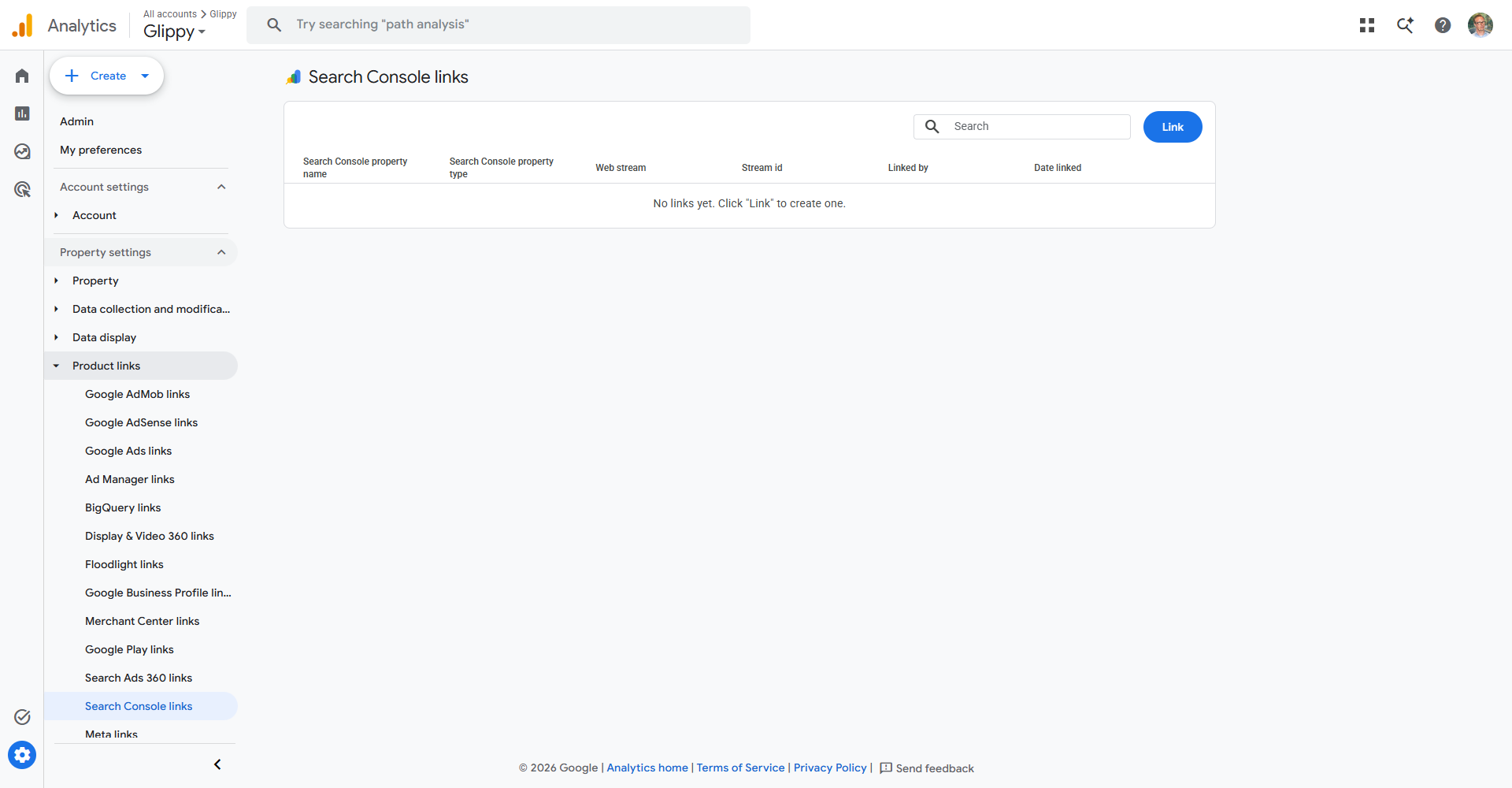Click the Send feedback text link
1512x788 pixels.
click(x=935, y=768)
